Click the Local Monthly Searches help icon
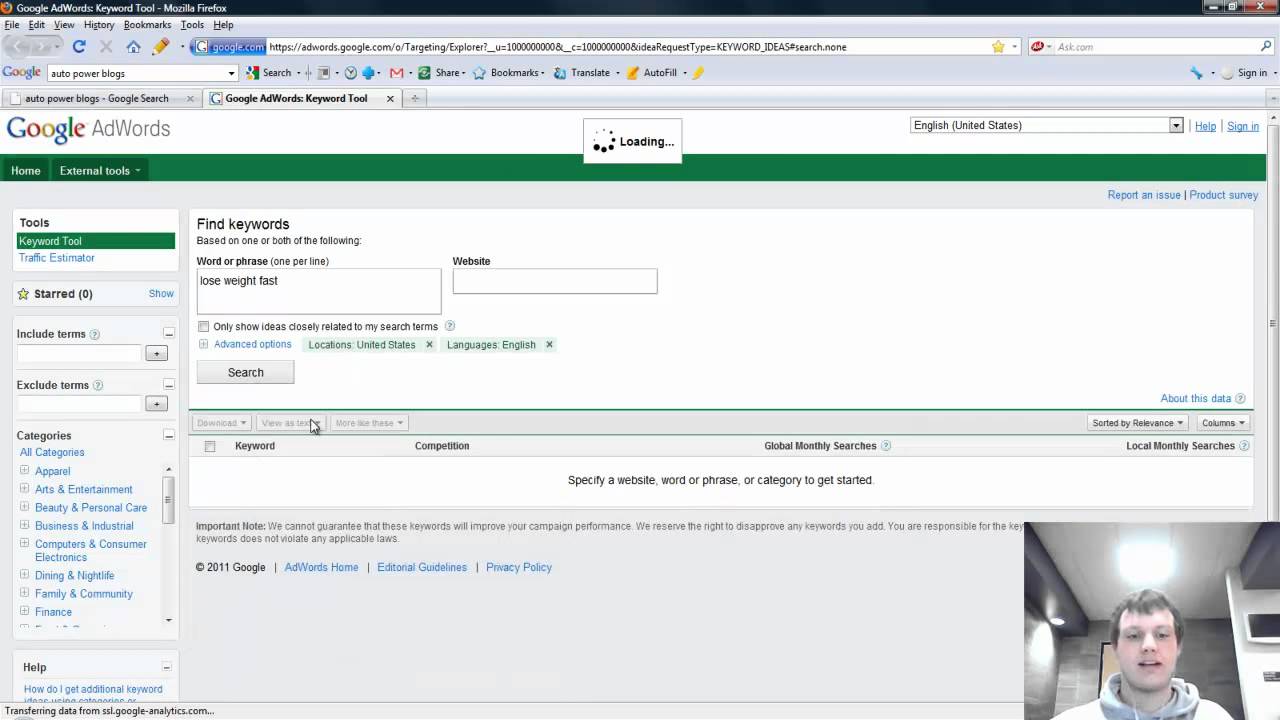Image resolution: width=1280 pixels, height=720 pixels. pos(1244,446)
